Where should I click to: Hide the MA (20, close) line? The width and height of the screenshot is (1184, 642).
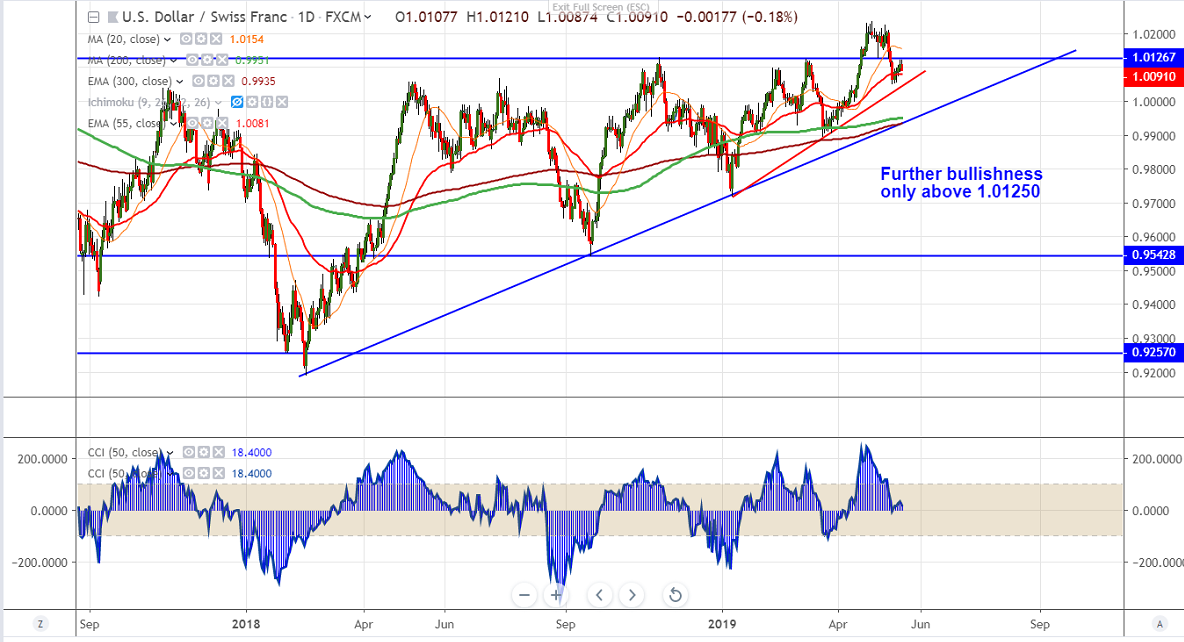186,39
